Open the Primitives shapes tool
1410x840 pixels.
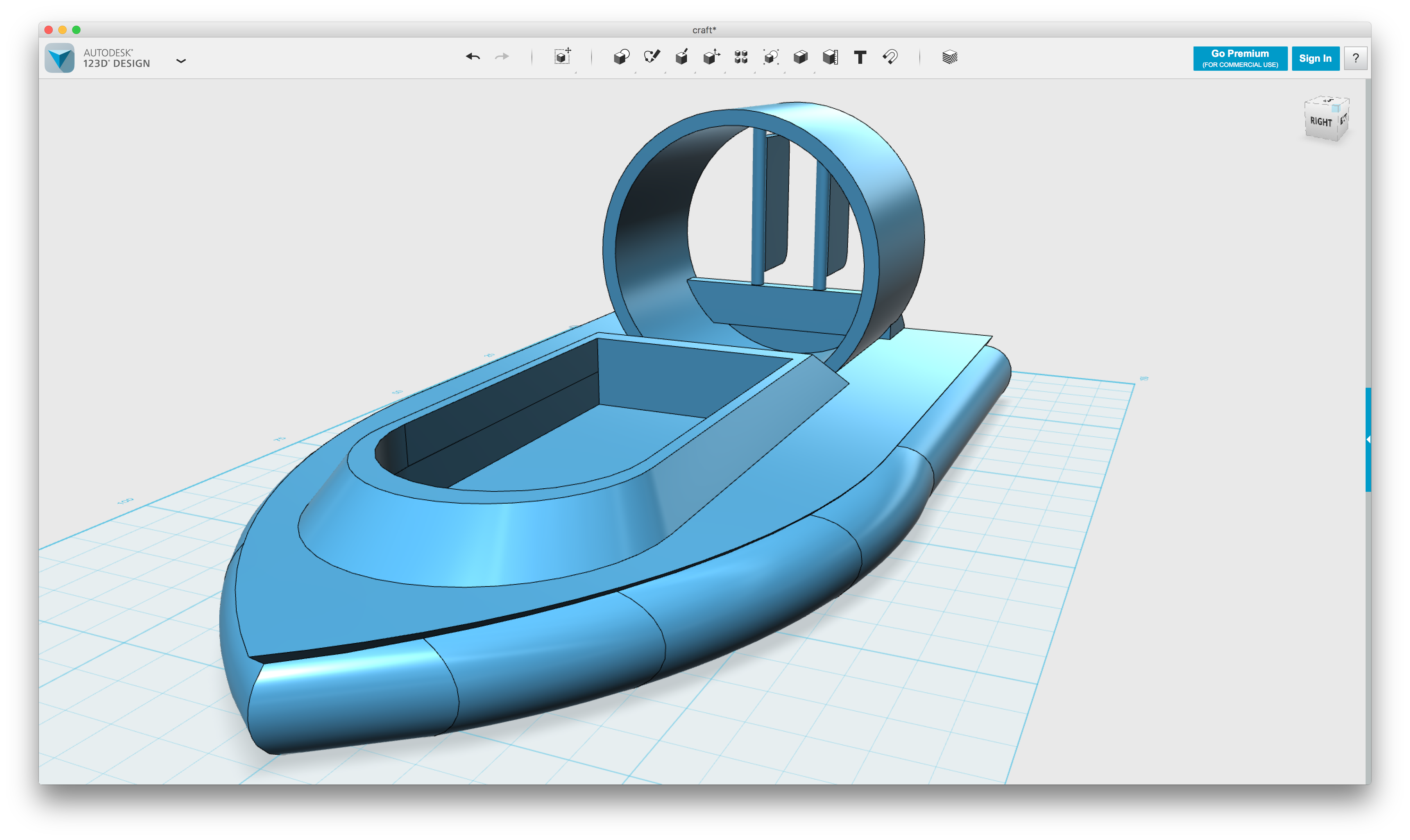[621, 57]
